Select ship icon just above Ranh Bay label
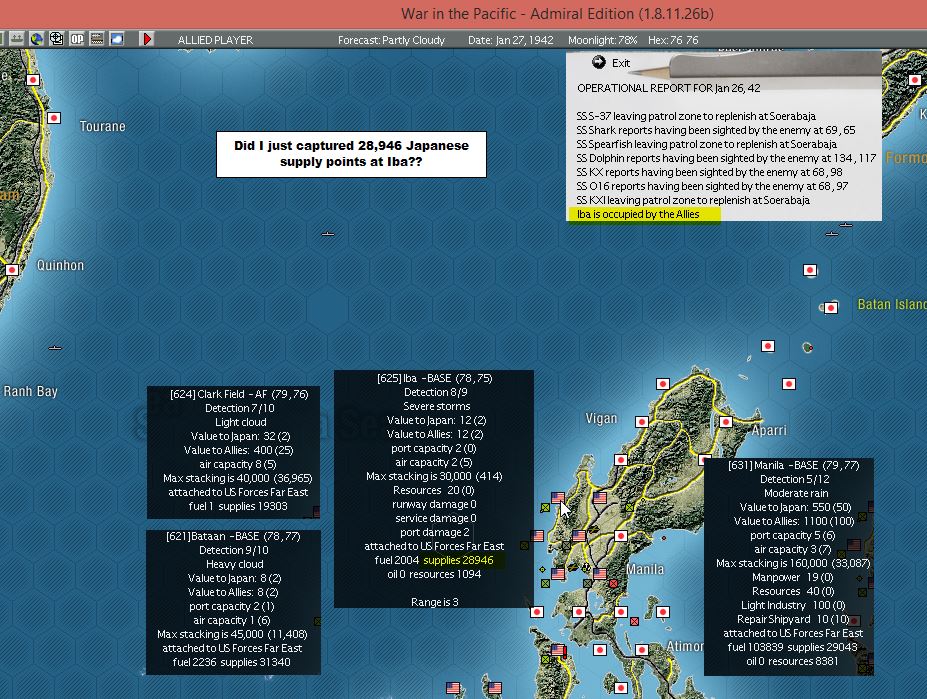This screenshot has width=927, height=699. (55, 348)
